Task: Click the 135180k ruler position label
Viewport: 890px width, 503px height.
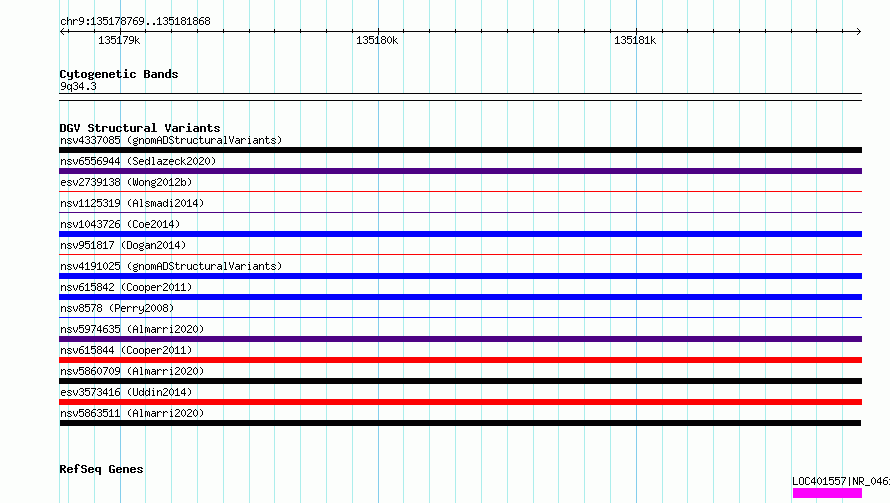Action: (377, 40)
